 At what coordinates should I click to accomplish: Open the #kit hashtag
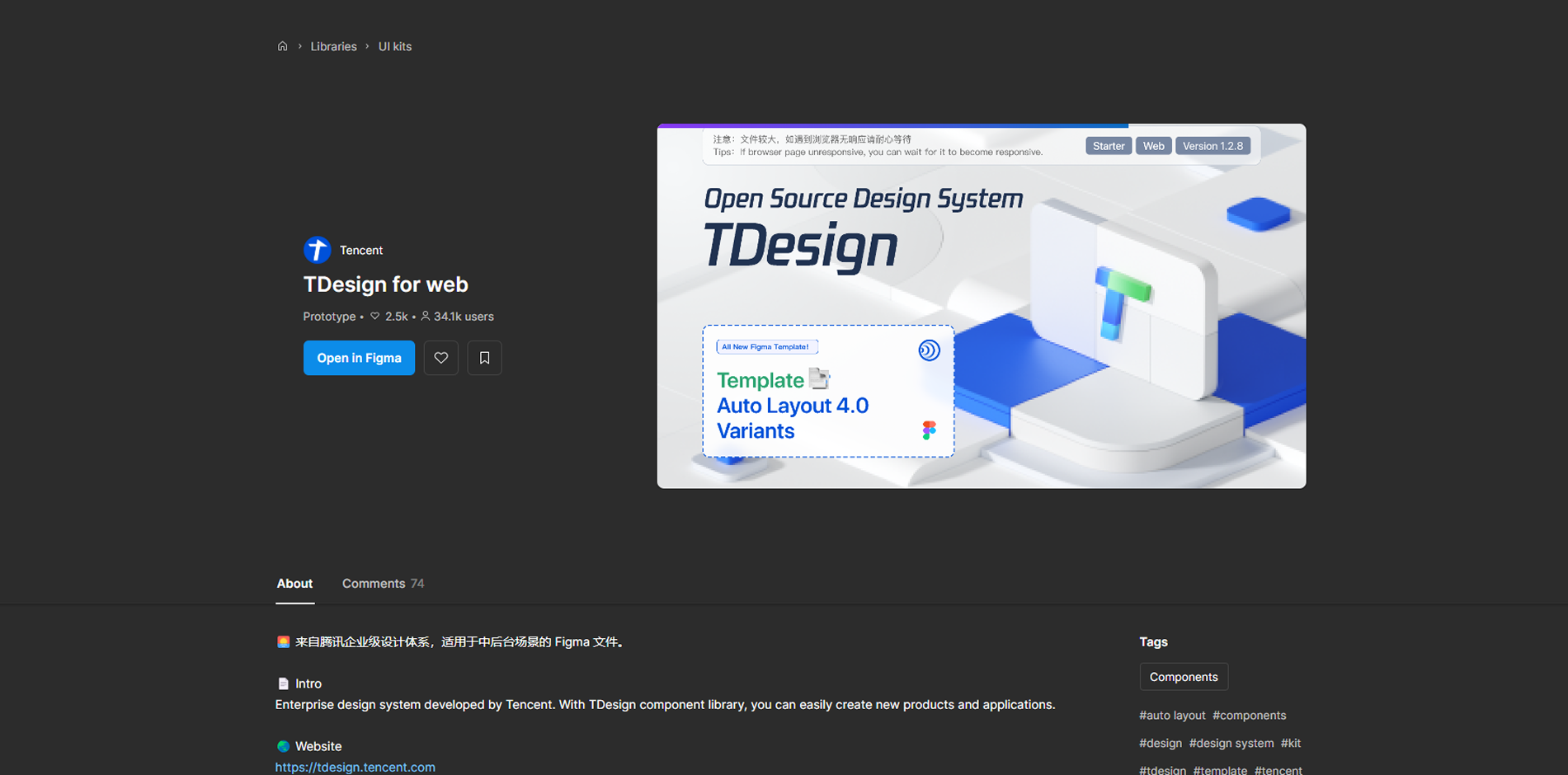(1291, 743)
